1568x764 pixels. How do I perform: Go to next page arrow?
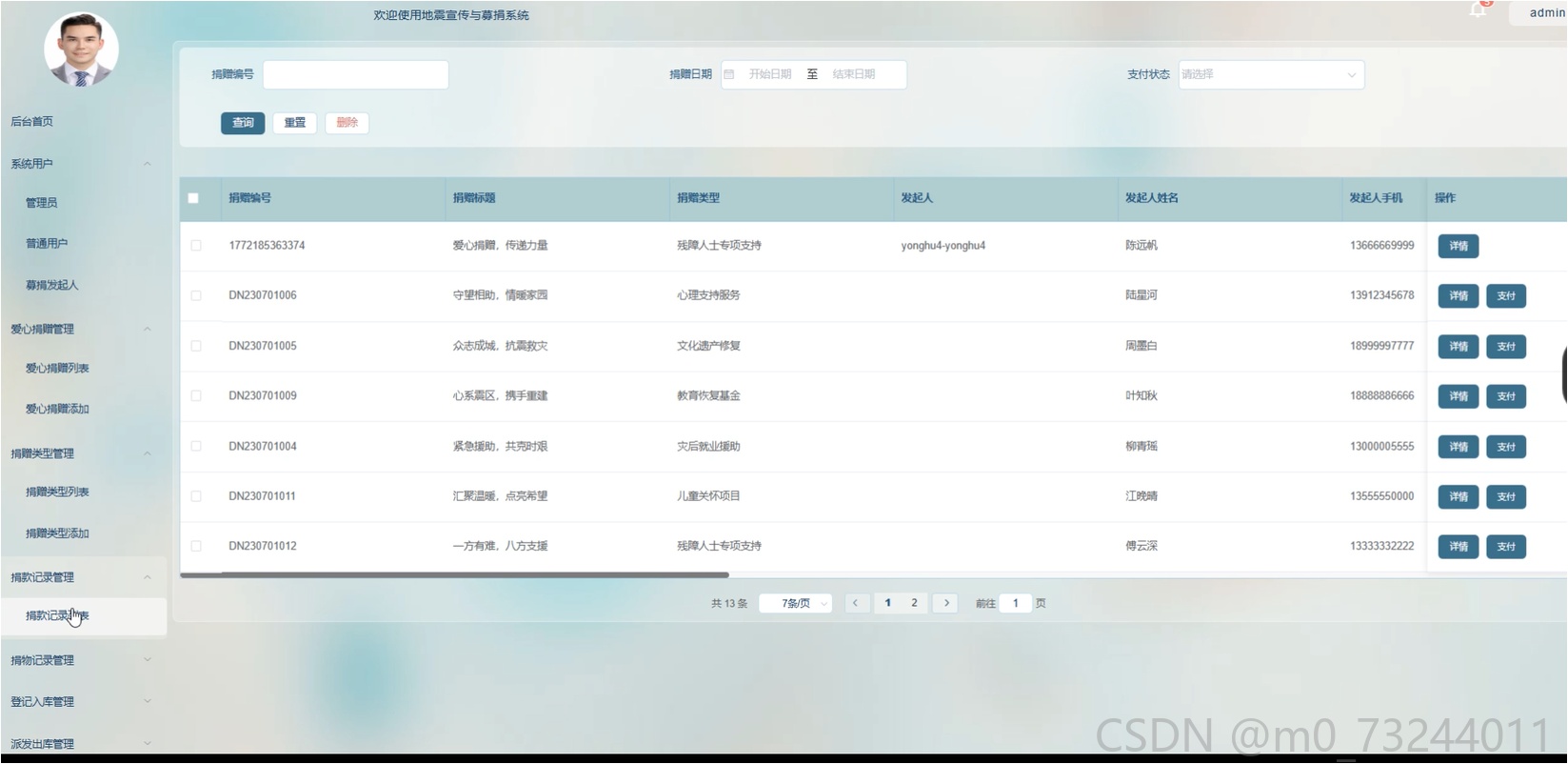tap(946, 603)
